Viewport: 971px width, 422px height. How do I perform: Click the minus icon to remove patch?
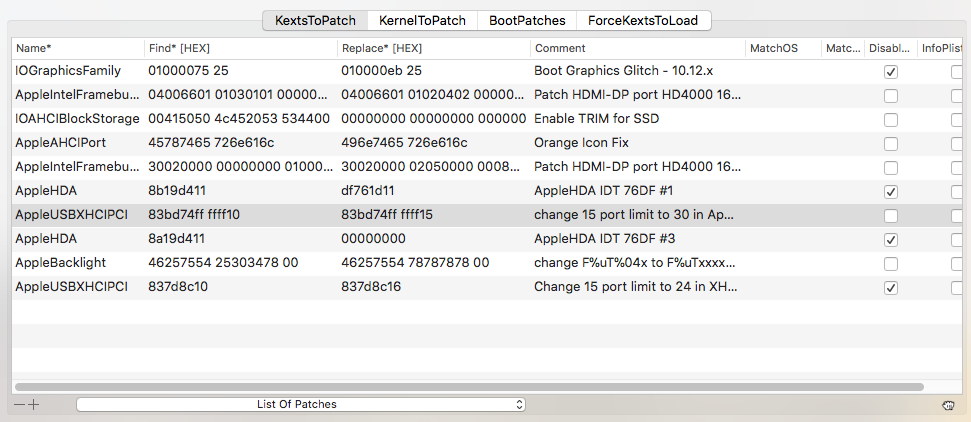coord(19,404)
